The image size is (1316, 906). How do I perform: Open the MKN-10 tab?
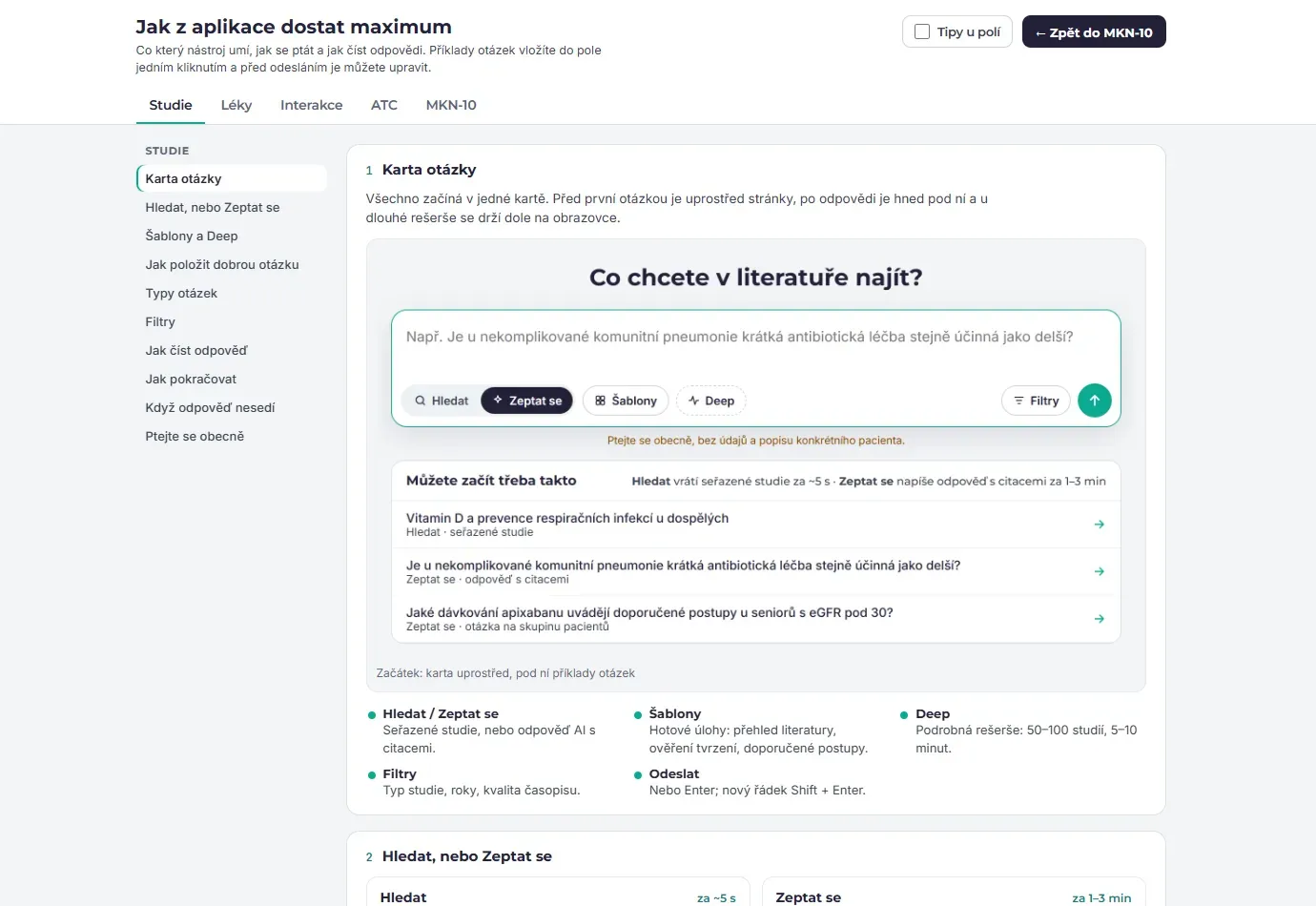(x=451, y=105)
